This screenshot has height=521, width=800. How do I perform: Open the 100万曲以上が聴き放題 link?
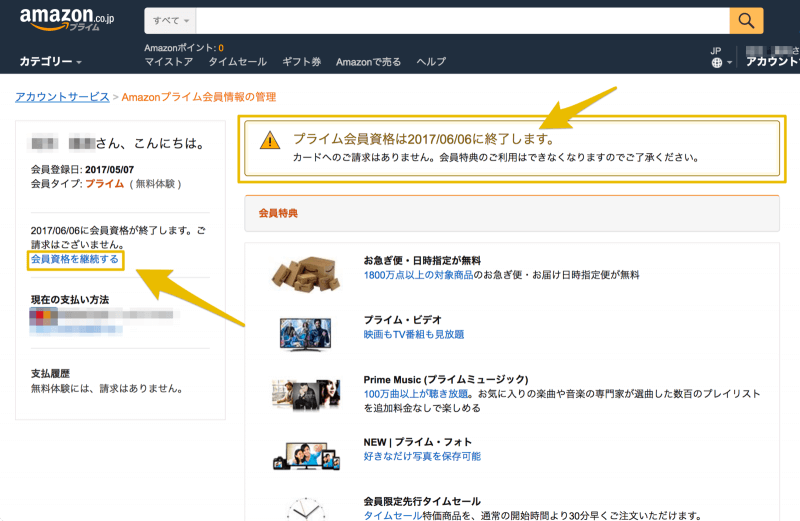[x=416, y=394]
